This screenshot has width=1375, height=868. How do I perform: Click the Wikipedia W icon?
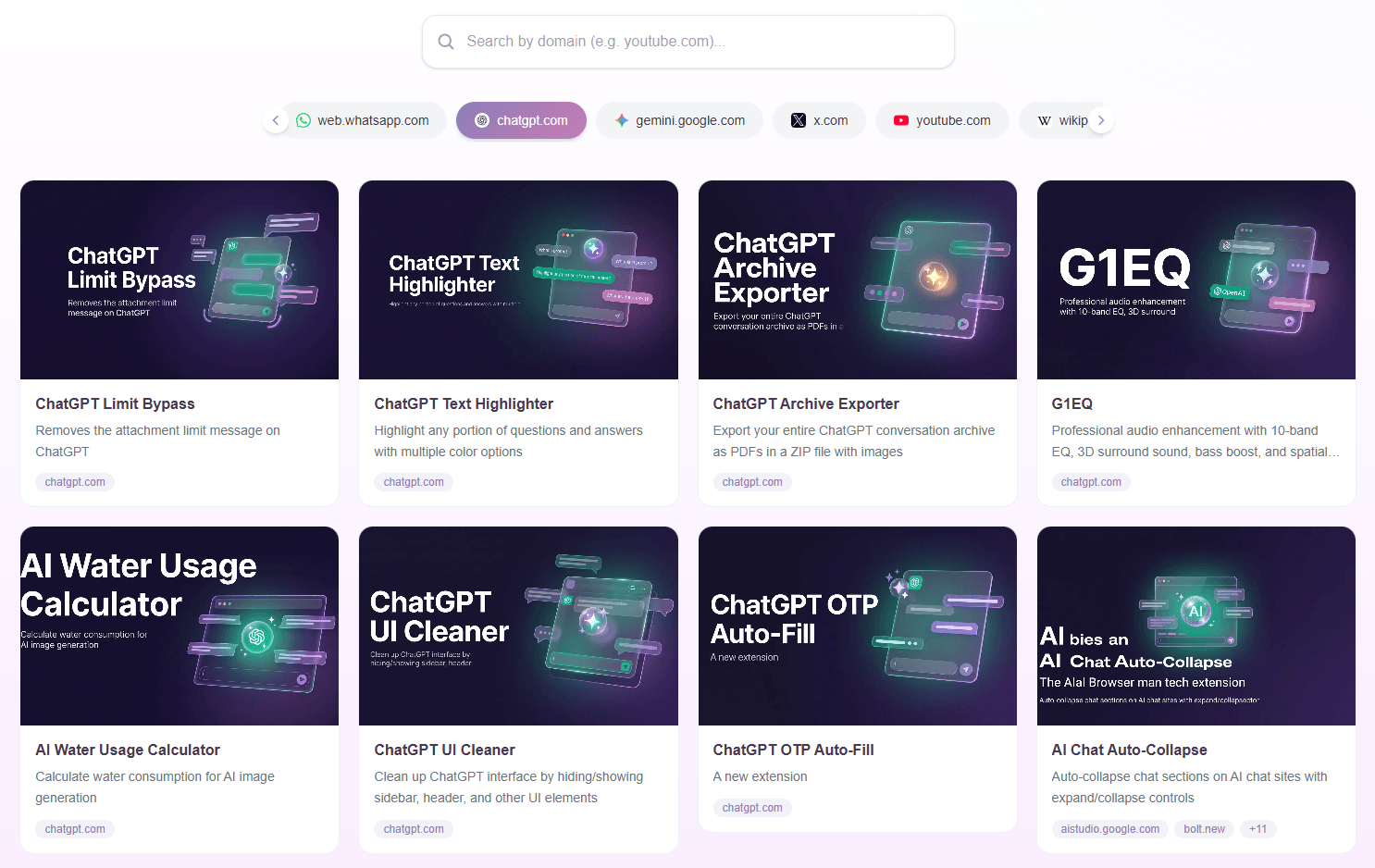pyautogui.click(x=1045, y=120)
